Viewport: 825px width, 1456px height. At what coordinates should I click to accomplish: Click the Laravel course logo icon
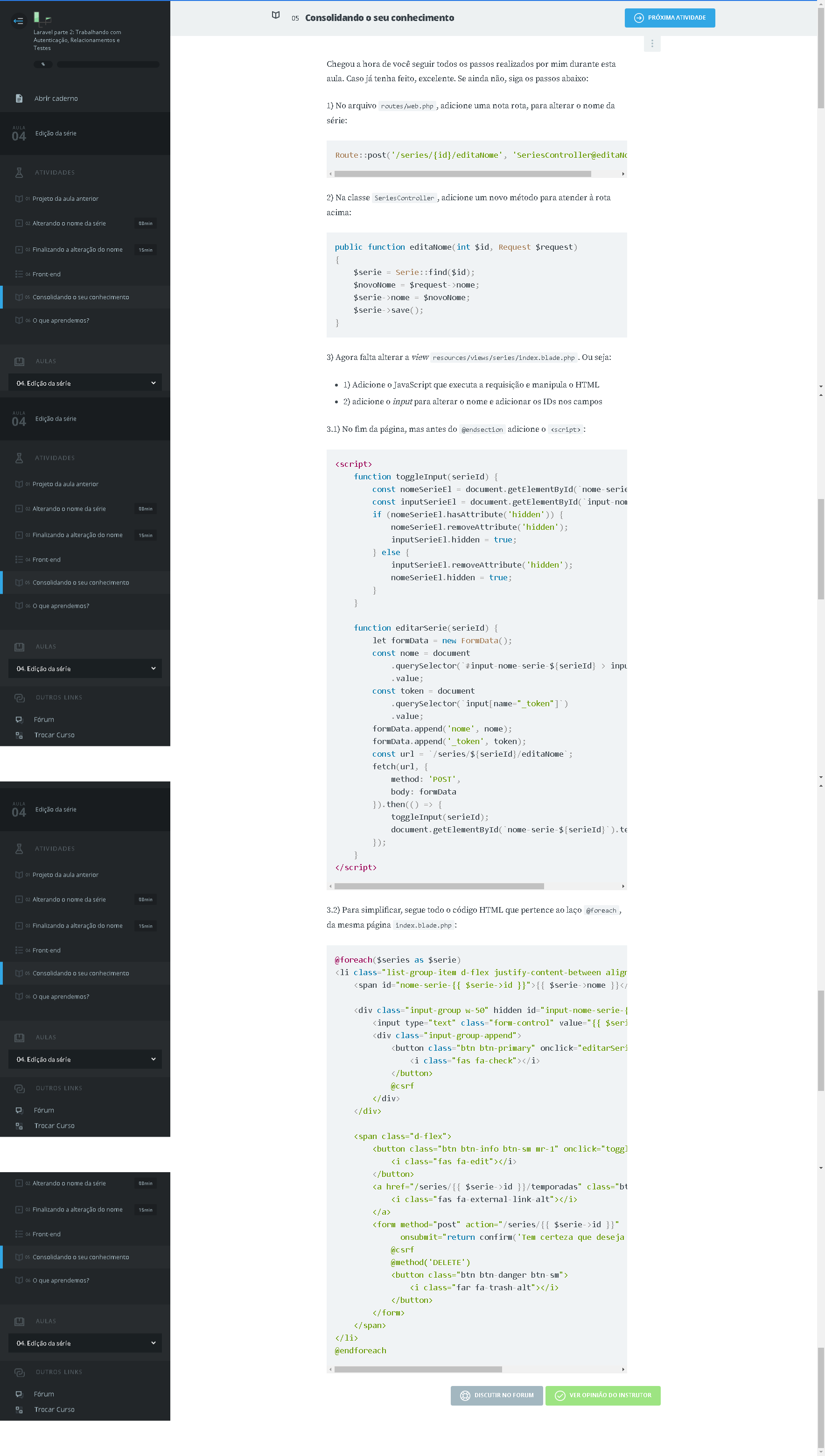41,18
